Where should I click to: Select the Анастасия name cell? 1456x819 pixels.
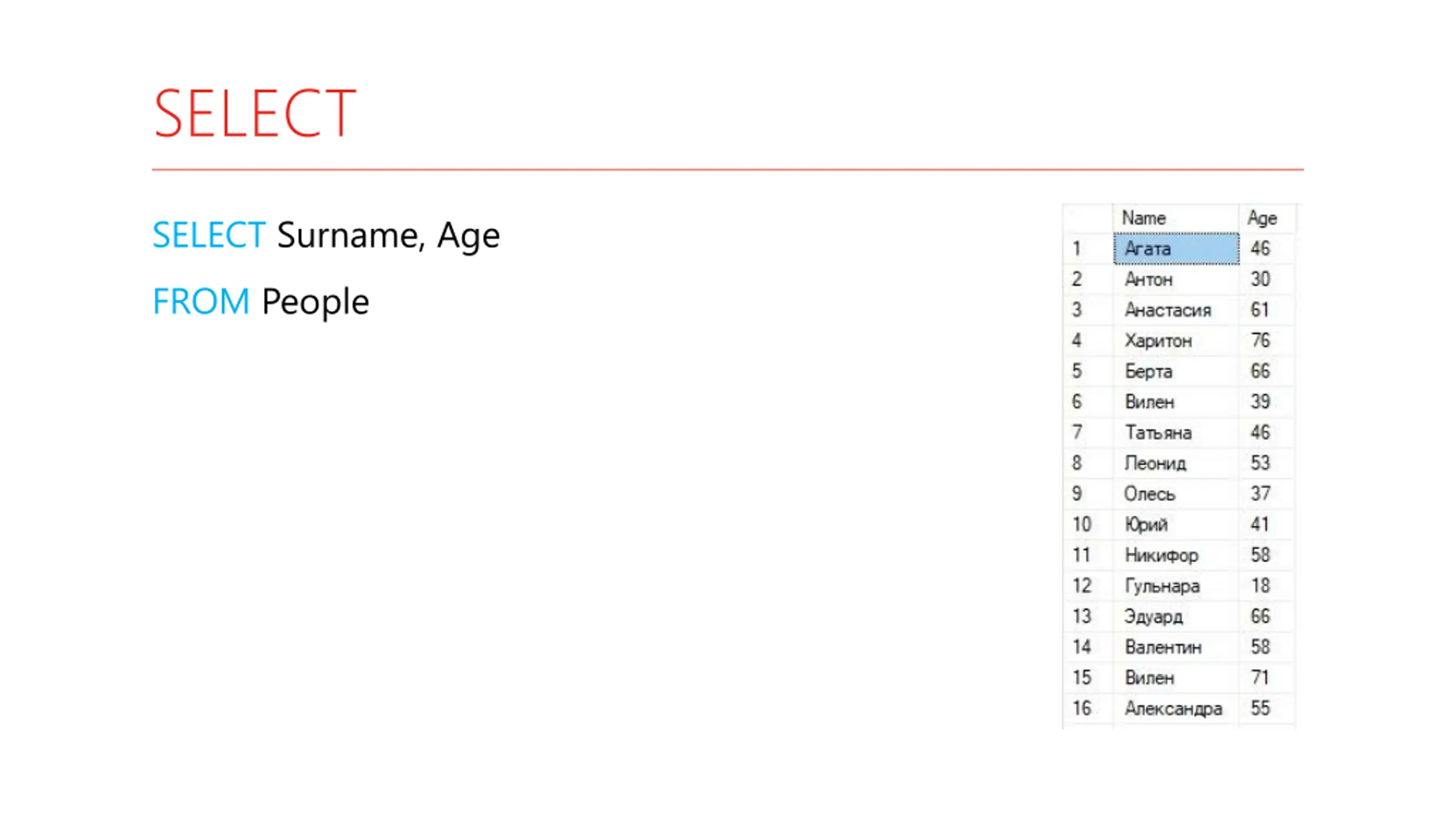(x=1176, y=310)
